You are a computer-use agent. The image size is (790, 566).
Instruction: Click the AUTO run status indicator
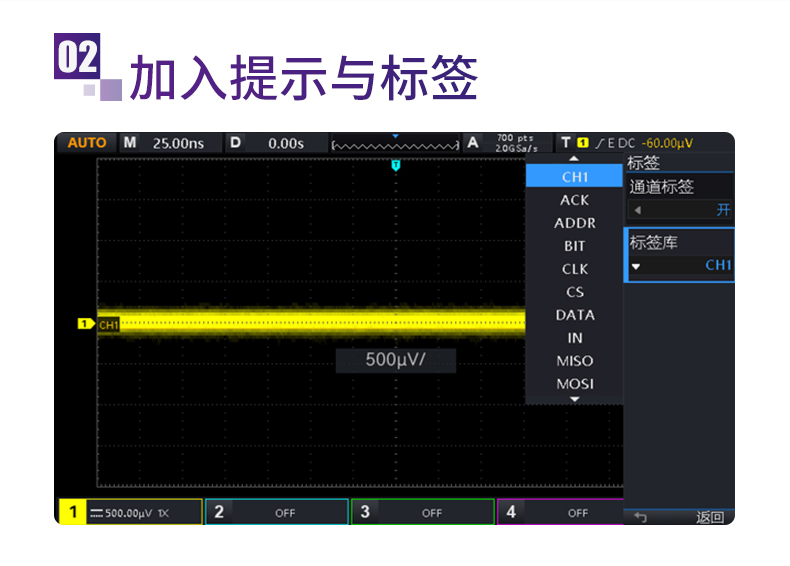coord(87,143)
